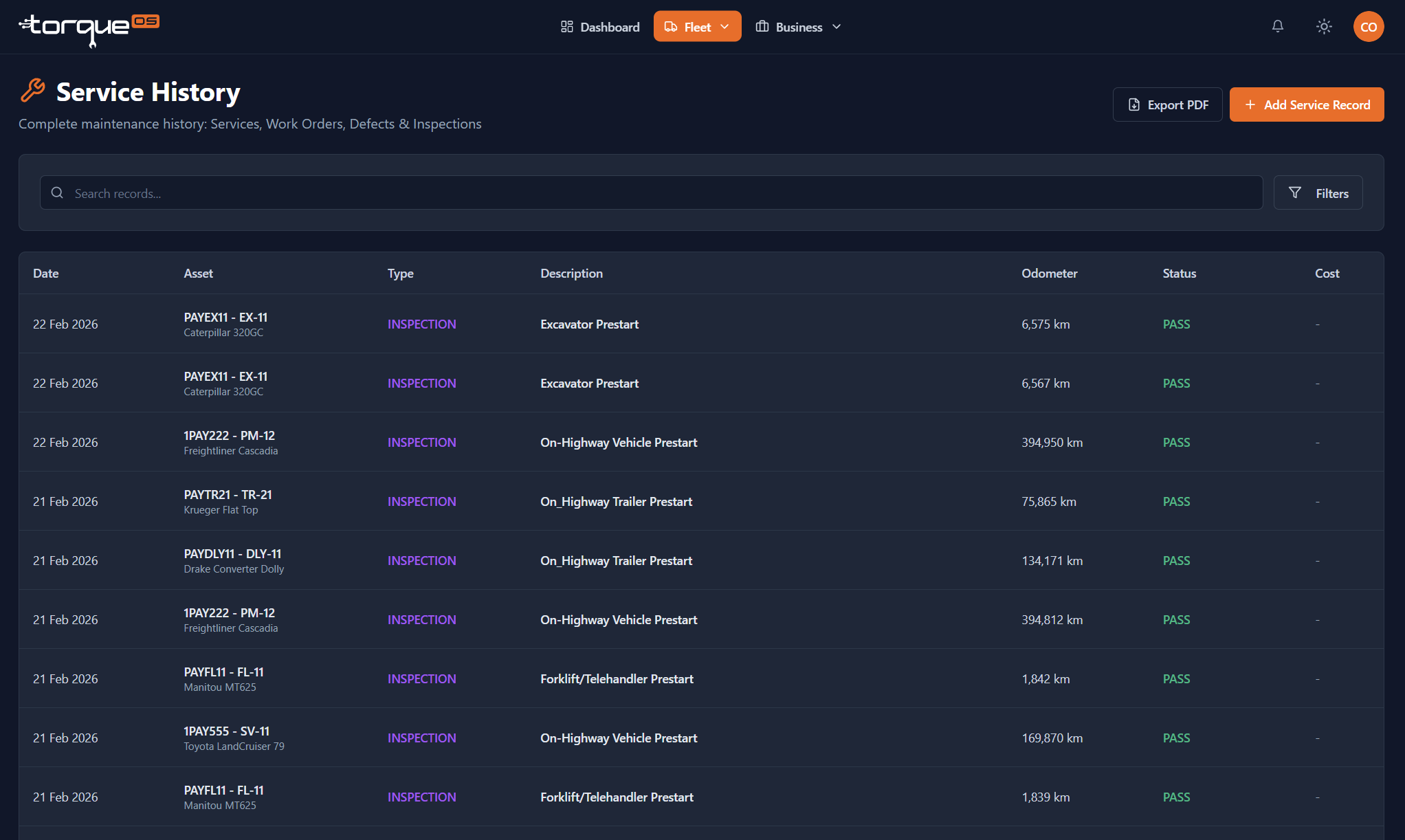Expand the Business dropdown chevron
This screenshot has height=840, width=1405.
click(837, 27)
